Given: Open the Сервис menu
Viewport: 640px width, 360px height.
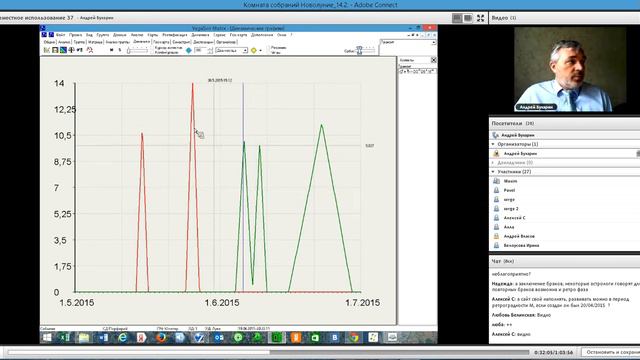Looking at the screenshot, I should 220,35.
